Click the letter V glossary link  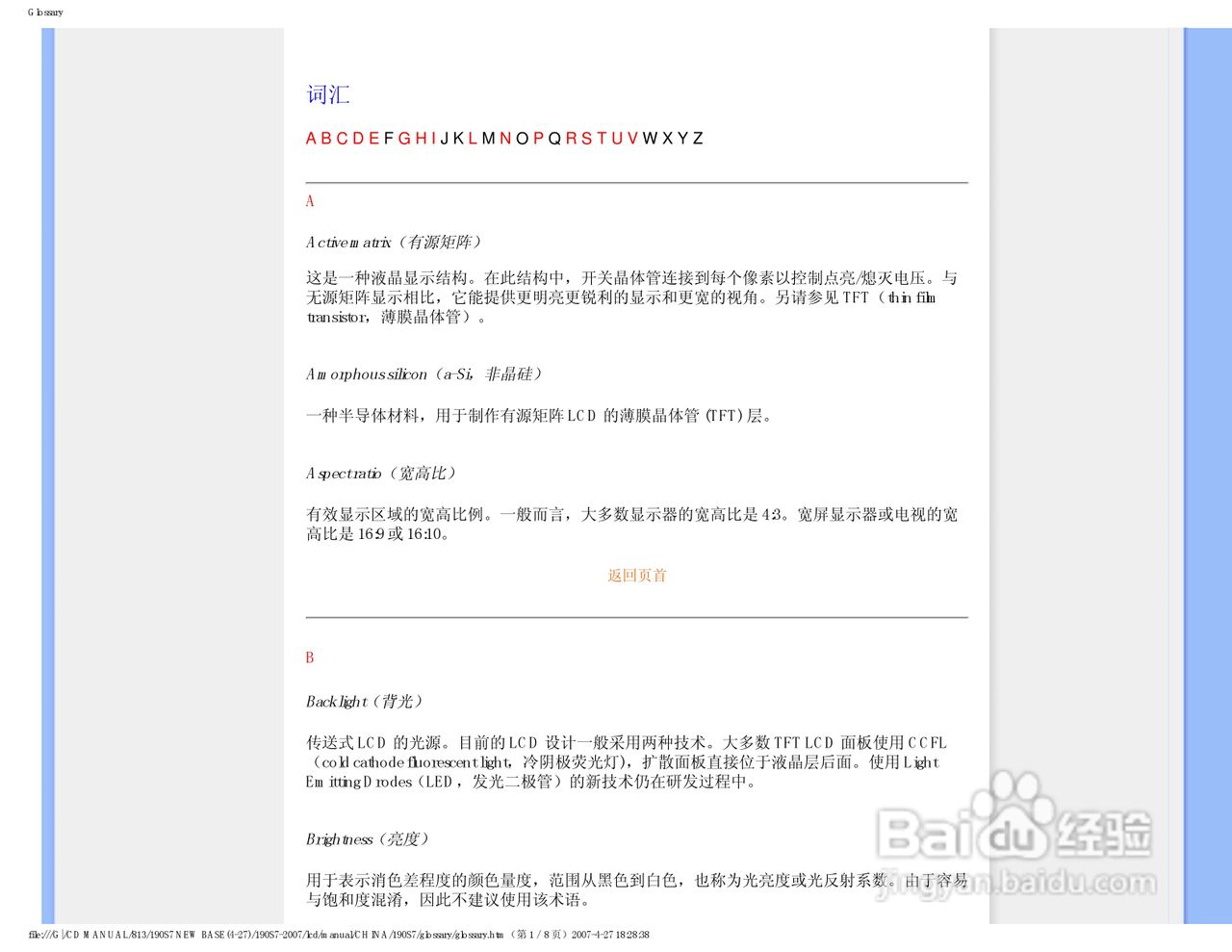631,139
